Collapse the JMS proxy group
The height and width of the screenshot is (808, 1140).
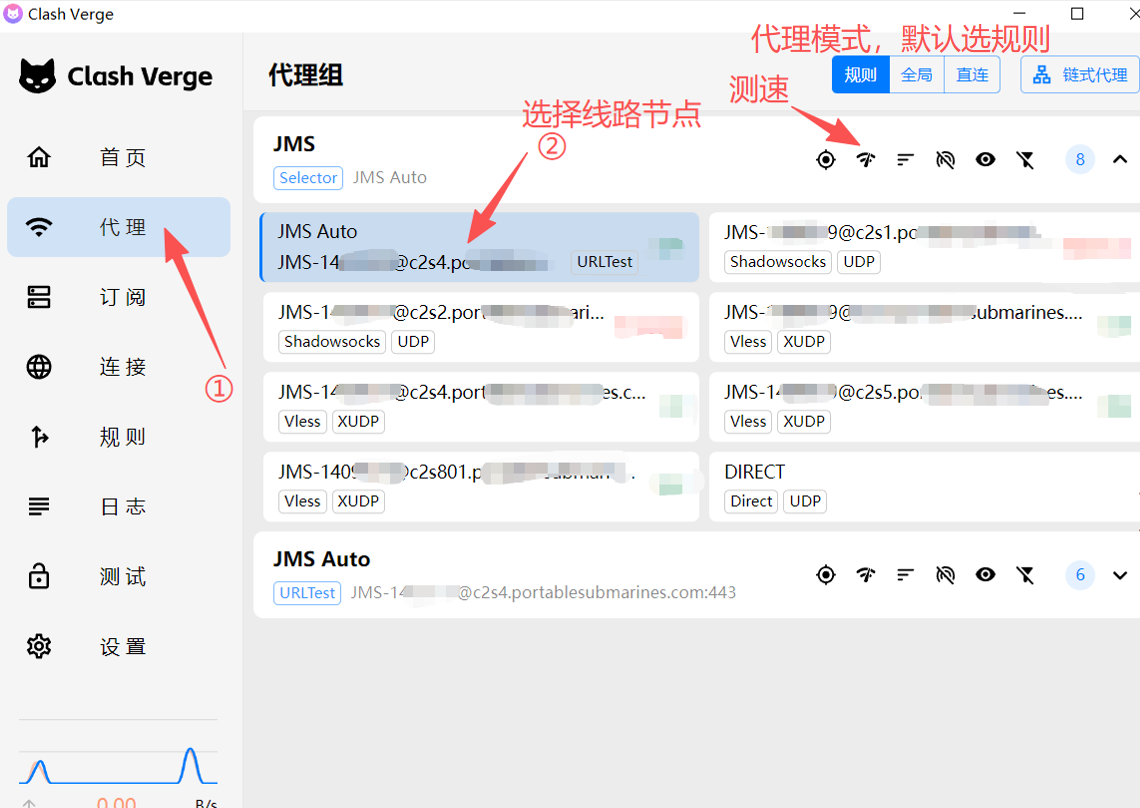coord(1120,159)
